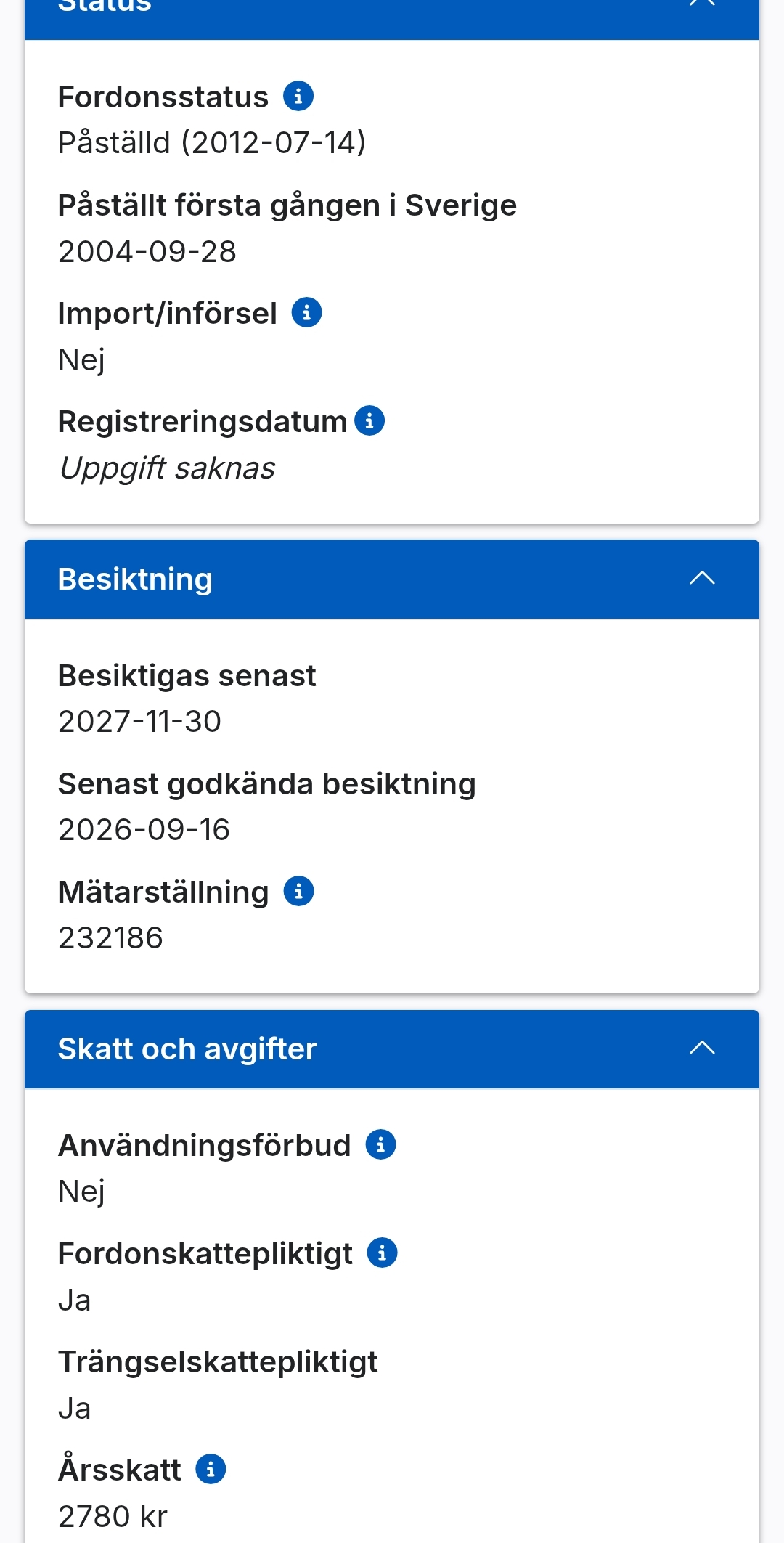Viewport: 784px width, 1543px height.
Task: Open the Årsskatt info icon
Action: [x=211, y=1469]
